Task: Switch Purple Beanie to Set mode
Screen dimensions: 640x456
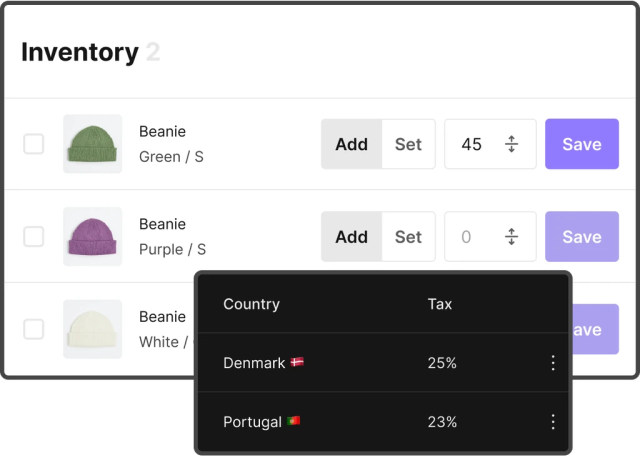Action: pyautogui.click(x=408, y=237)
